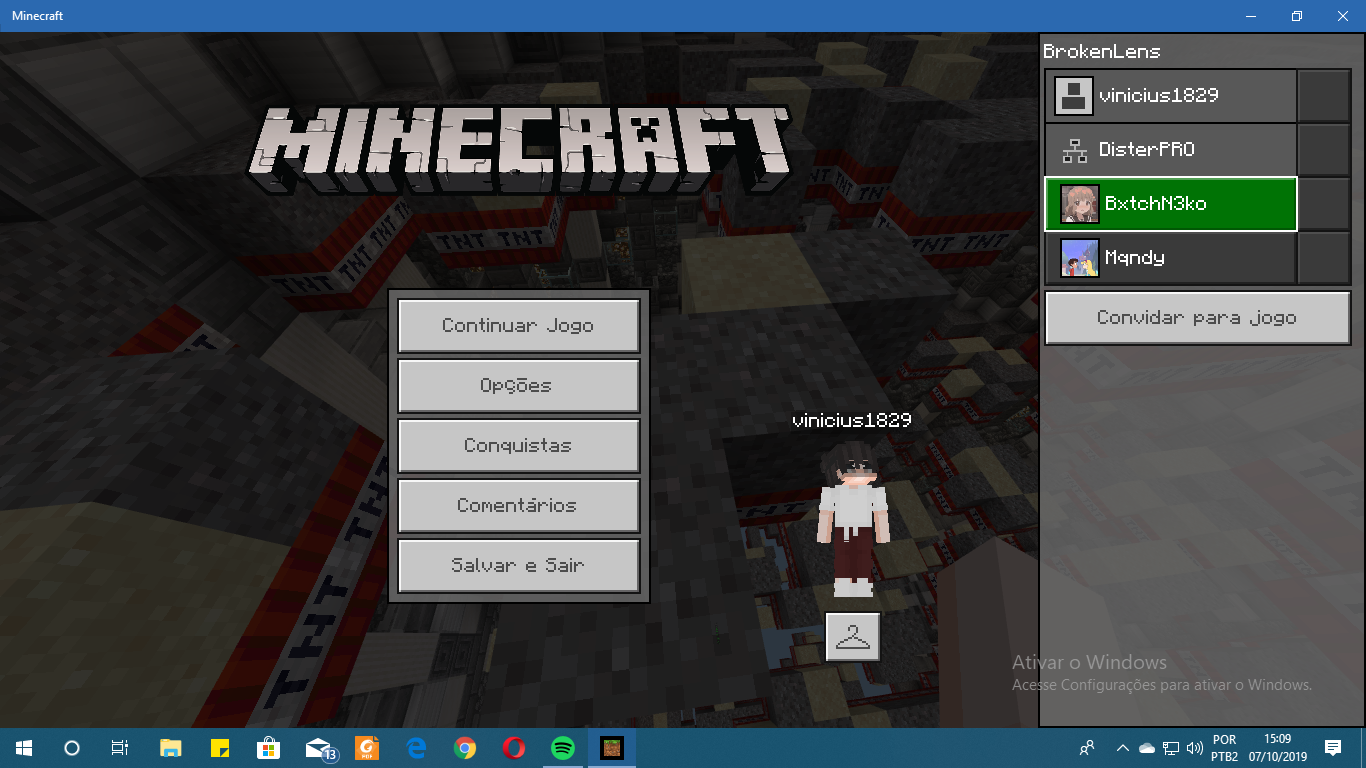Open Google Chrome from the taskbar
Image resolution: width=1366 pixels, height=768 pixels.
point(465,748)
